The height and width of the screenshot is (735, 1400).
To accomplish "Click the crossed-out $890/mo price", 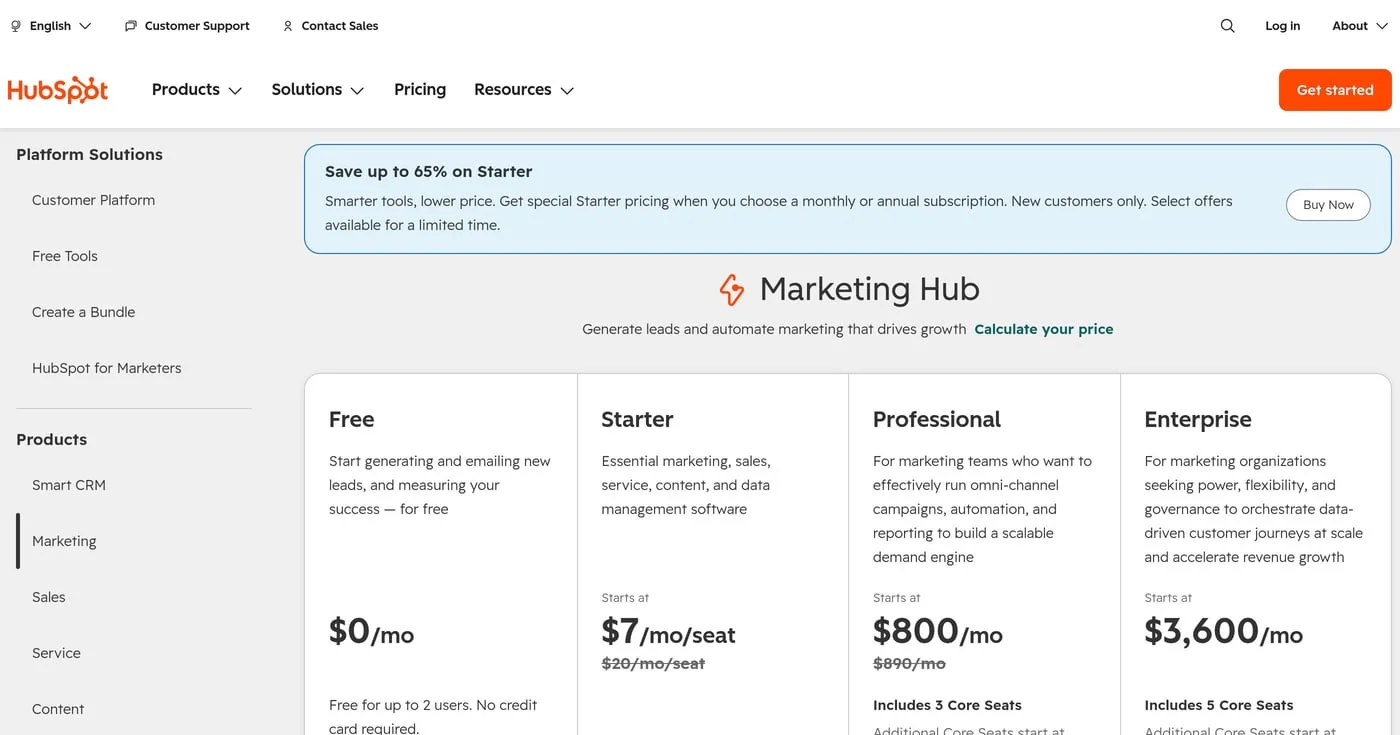I will (909, 663).
